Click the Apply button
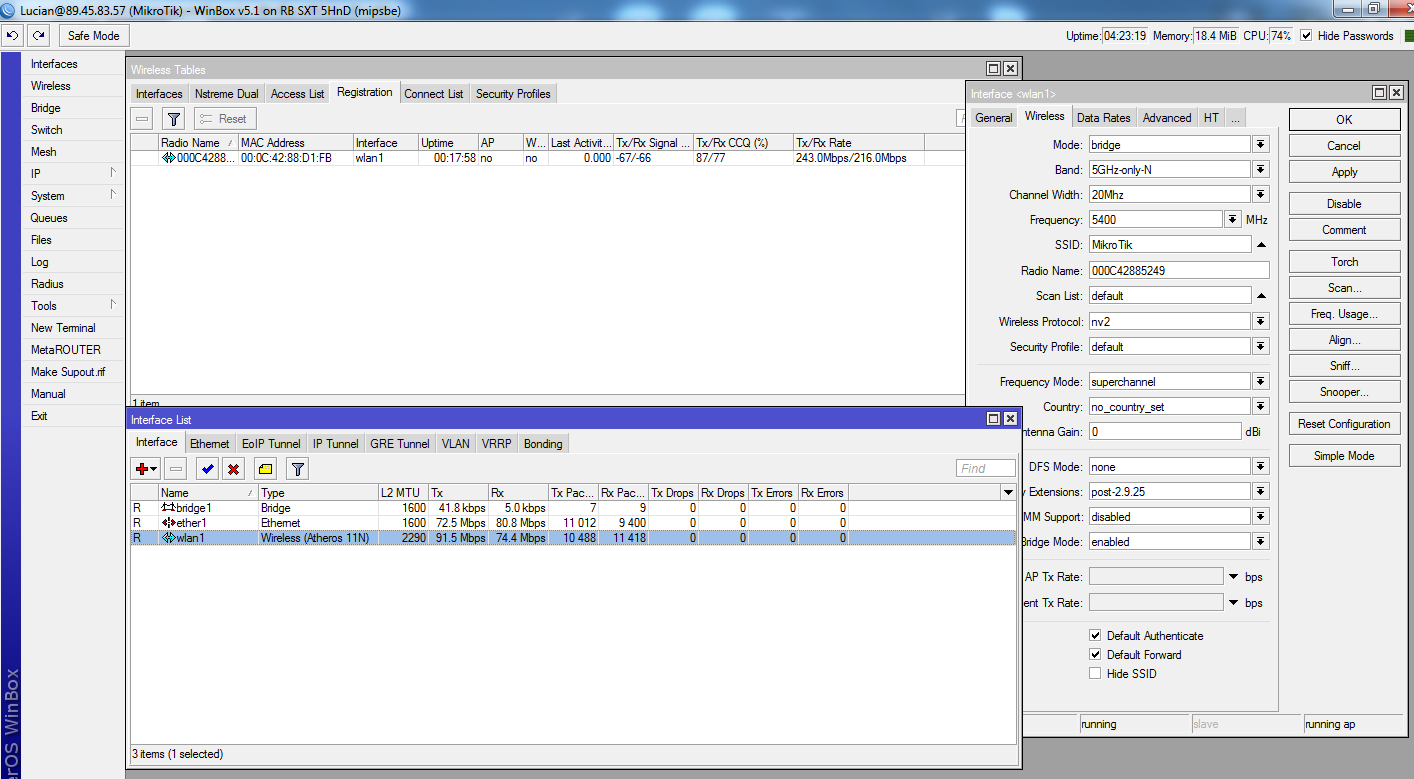This screenshot has width=1414, height=779. (x=1344, y=172)
